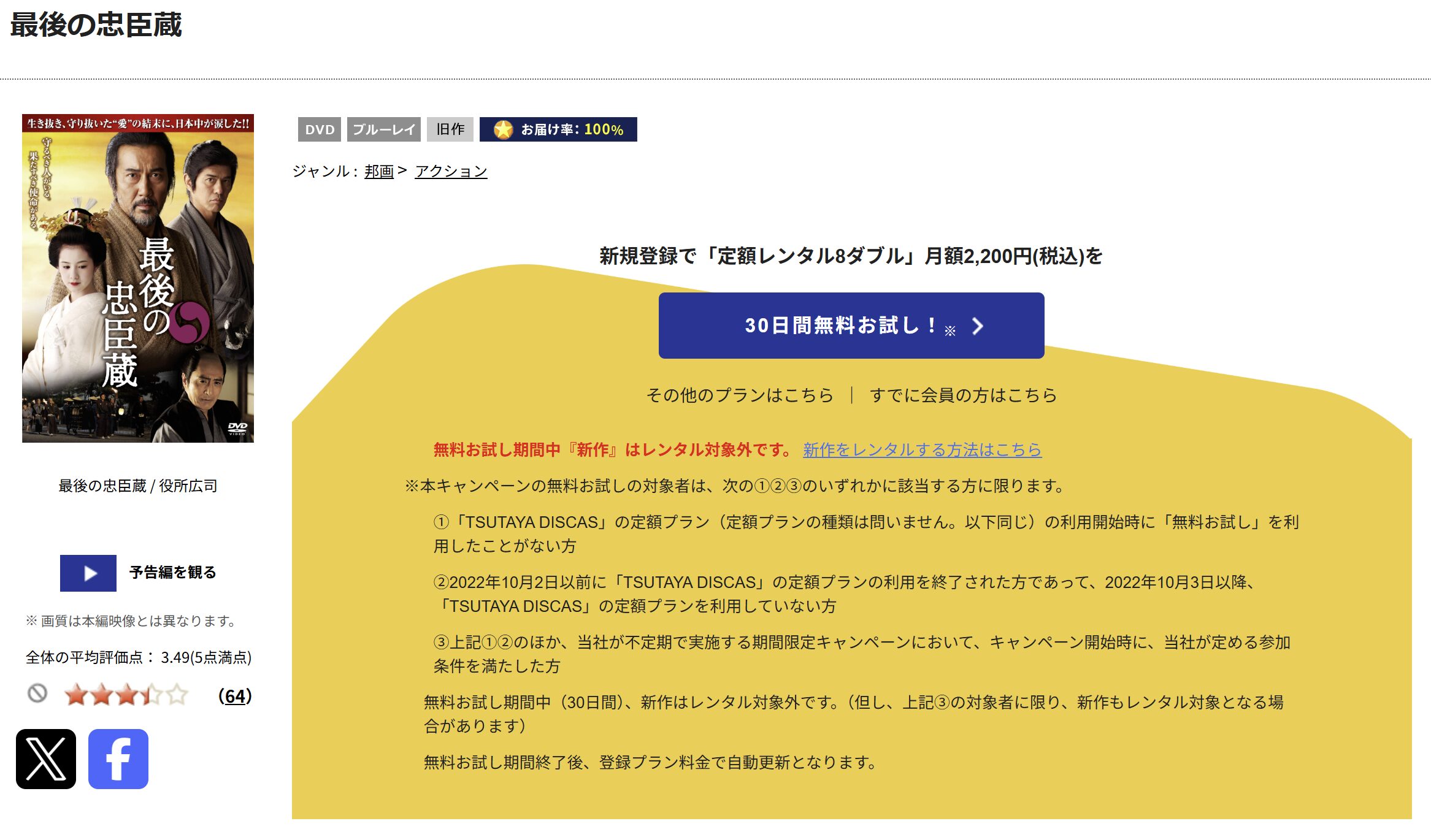Click the 旧作 tag

point(450,129)
